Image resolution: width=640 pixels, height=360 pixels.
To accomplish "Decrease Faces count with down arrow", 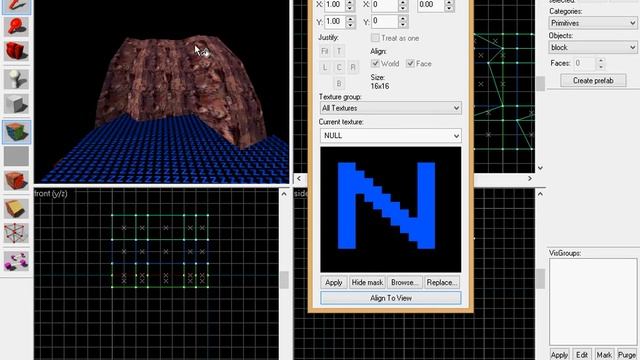I will 600,66.
